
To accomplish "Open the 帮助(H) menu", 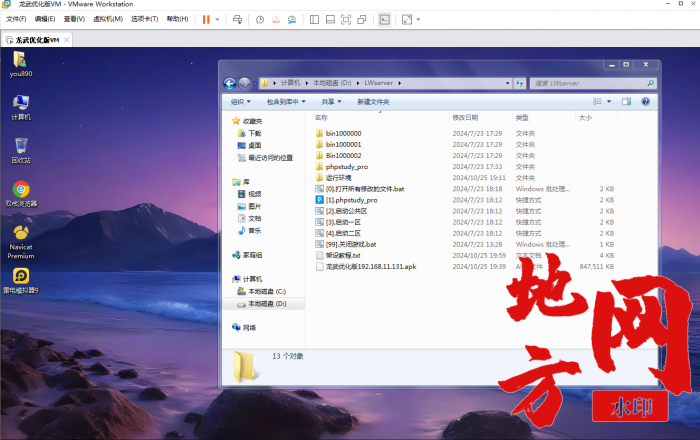I will click(177, 19).
